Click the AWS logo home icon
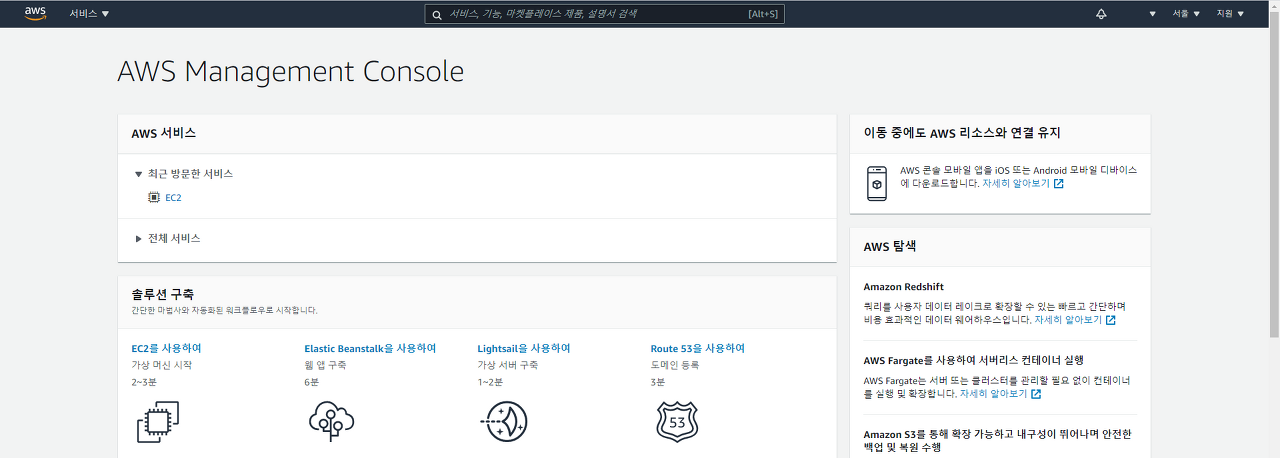Image resolution: width=1280 pixels, height=458 pixels. 35,13
